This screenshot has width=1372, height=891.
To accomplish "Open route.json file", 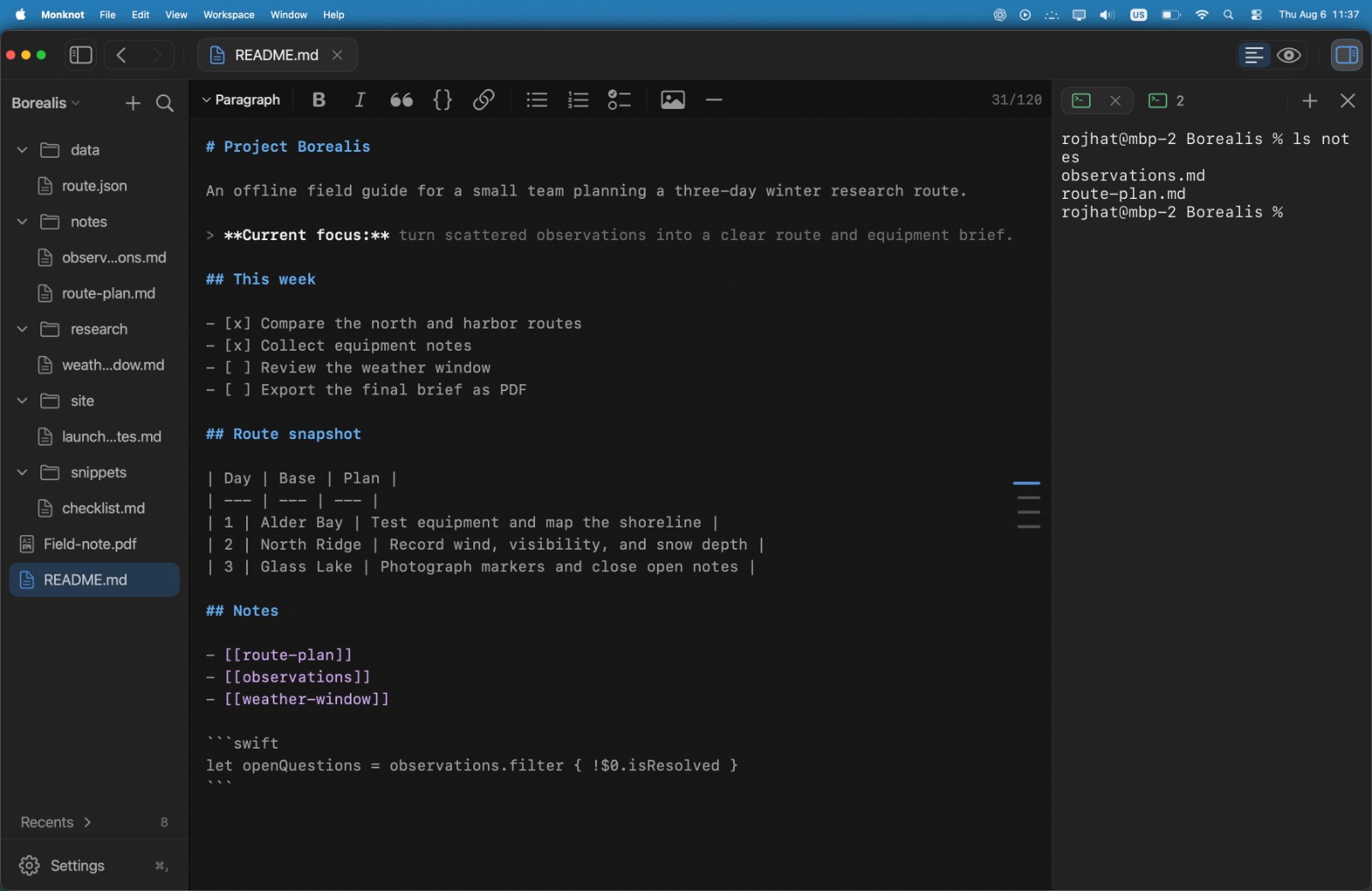I will [94, 186].
